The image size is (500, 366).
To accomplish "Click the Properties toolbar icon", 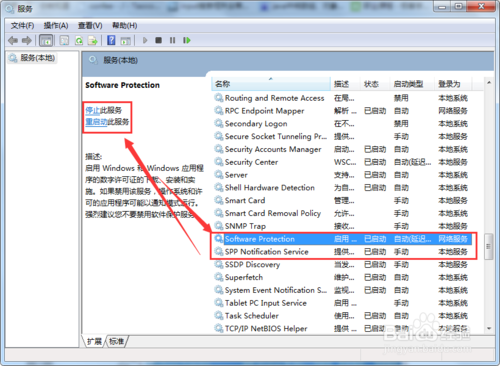I will [64, 41].
